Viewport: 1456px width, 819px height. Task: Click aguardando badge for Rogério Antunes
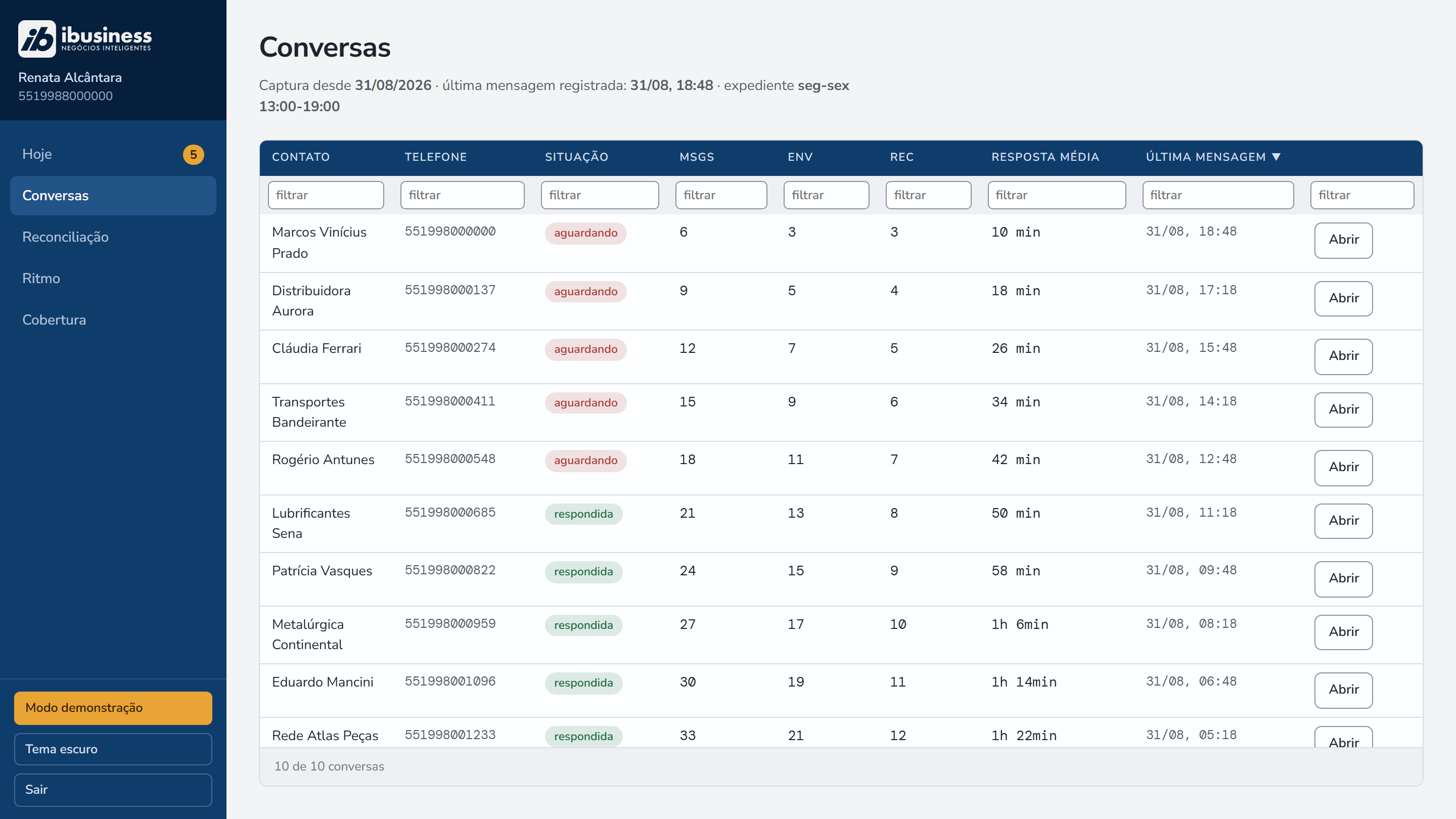[x=585, y=461]
